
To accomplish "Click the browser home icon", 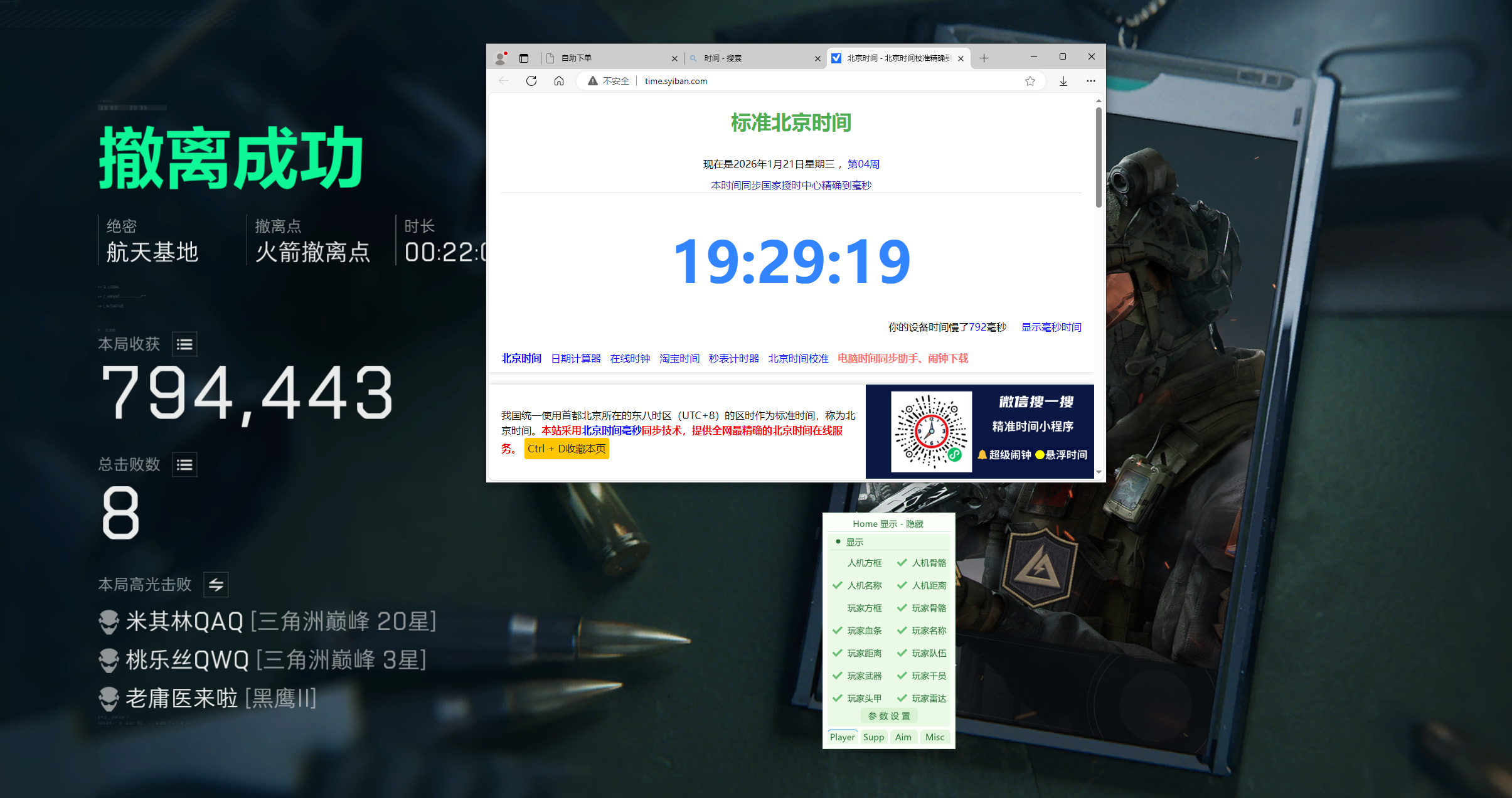I will tap(559, 81).
